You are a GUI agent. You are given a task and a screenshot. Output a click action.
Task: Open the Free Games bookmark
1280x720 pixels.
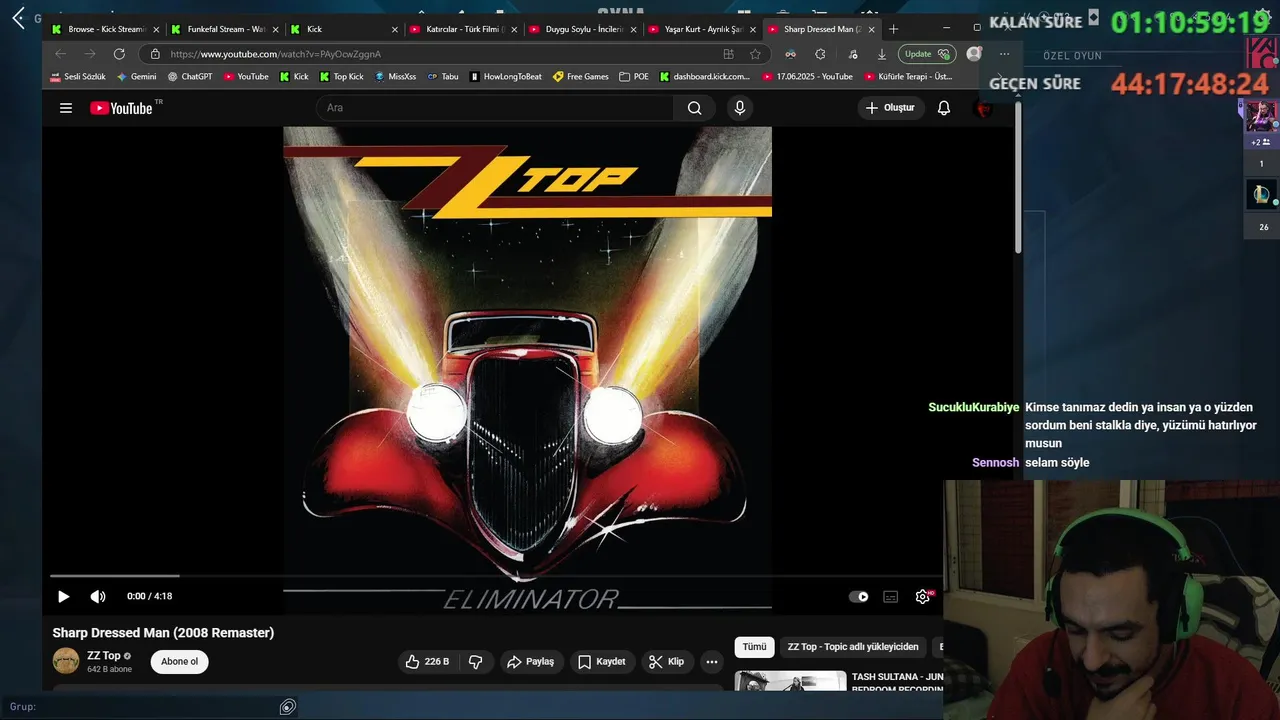click(580, 76)
